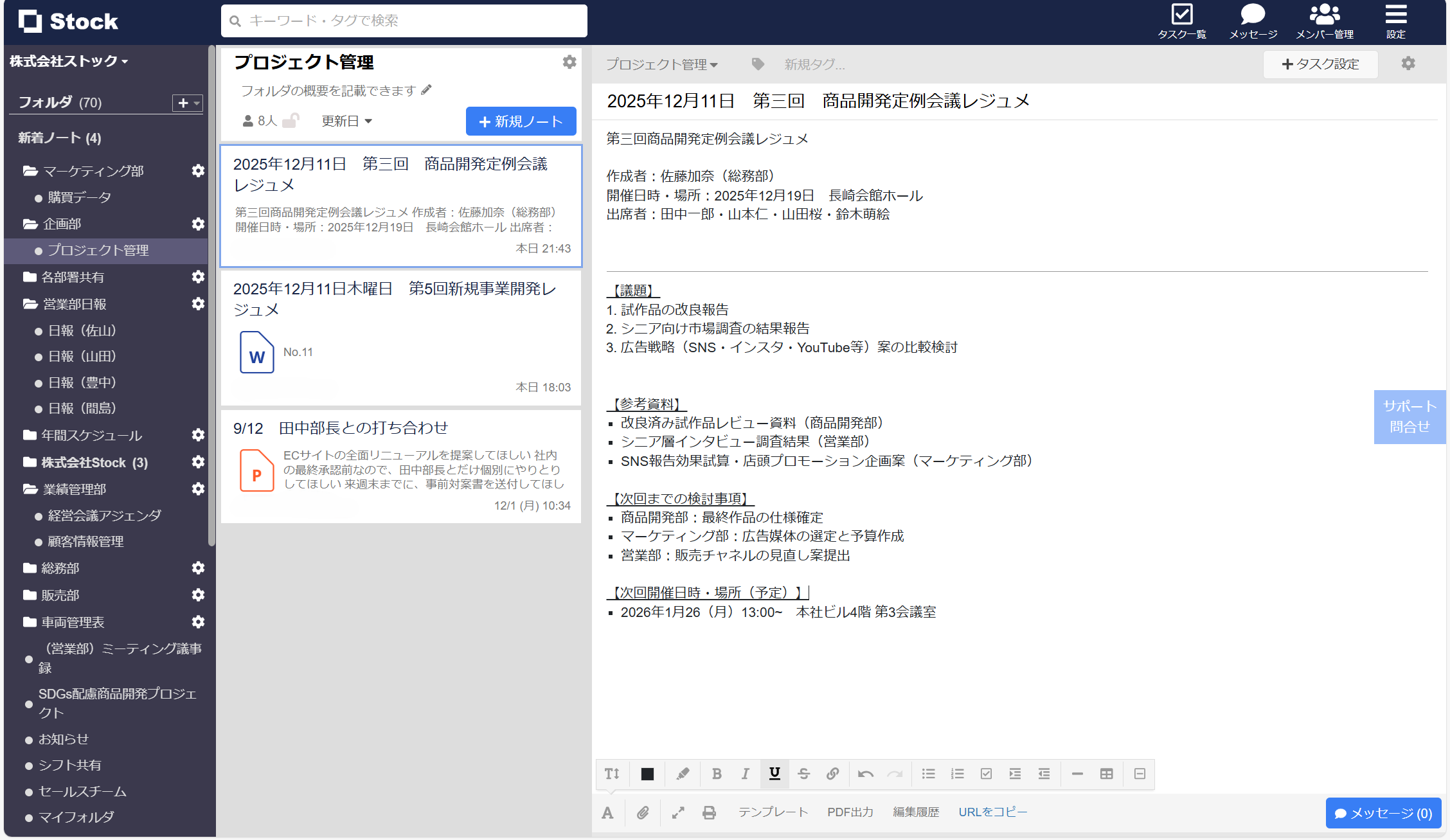
Task: Enable strikethrough formatting
Action: pos(803,774)
